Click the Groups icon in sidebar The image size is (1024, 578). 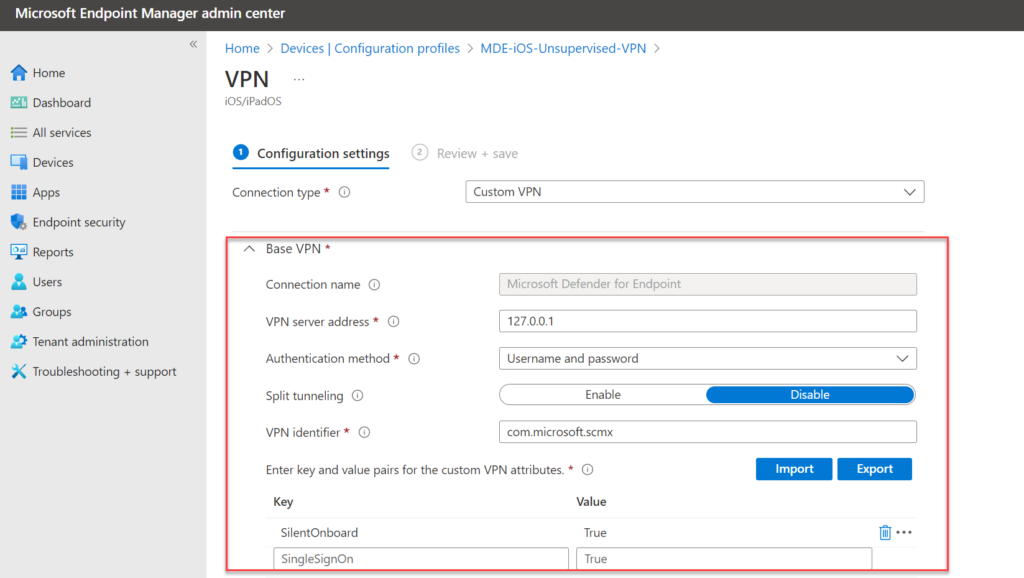pyautogui.click(x=19, y=312)
